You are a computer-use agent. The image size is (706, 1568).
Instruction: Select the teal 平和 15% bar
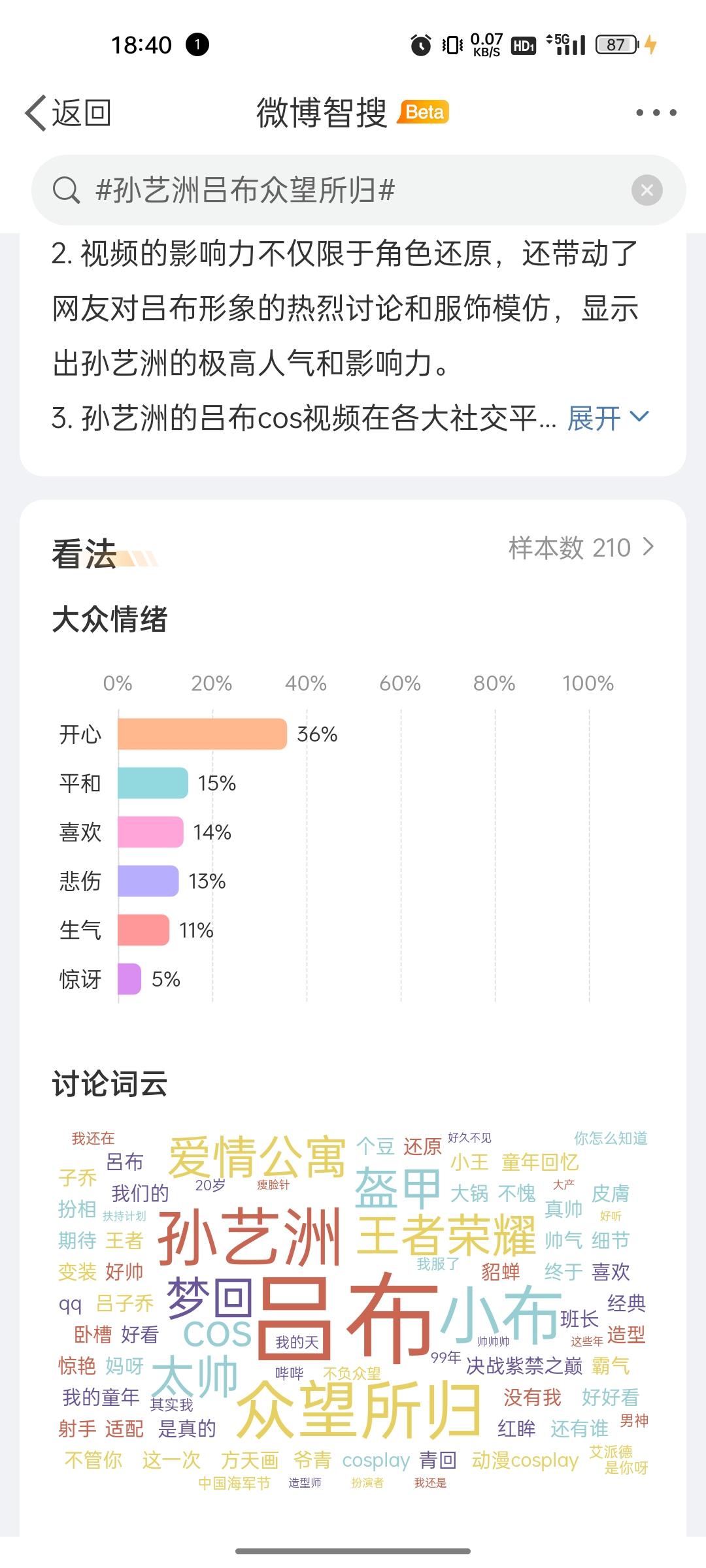pos(153,783)
